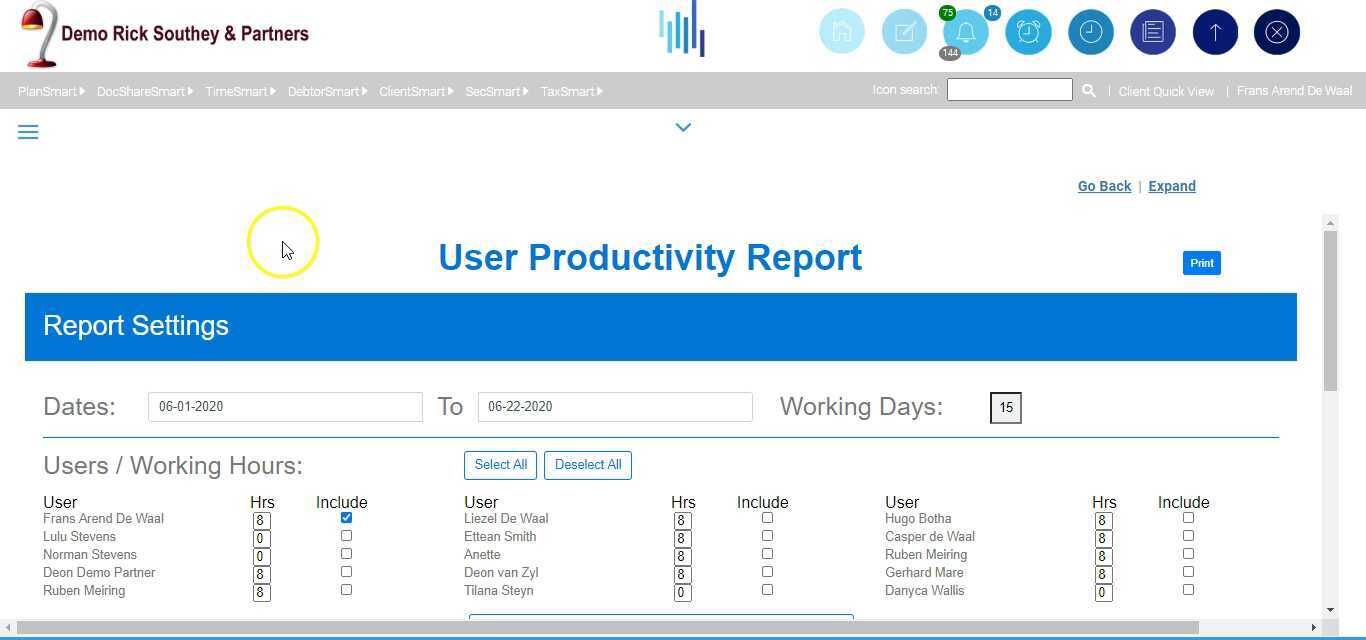Click the start date field showing 06-01-2020
1366x640 pixels.
tap(285, 406)
